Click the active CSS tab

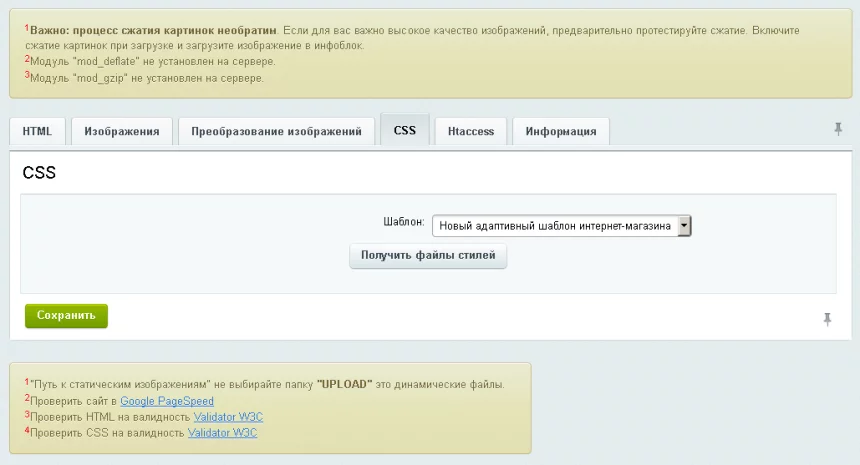405,130
